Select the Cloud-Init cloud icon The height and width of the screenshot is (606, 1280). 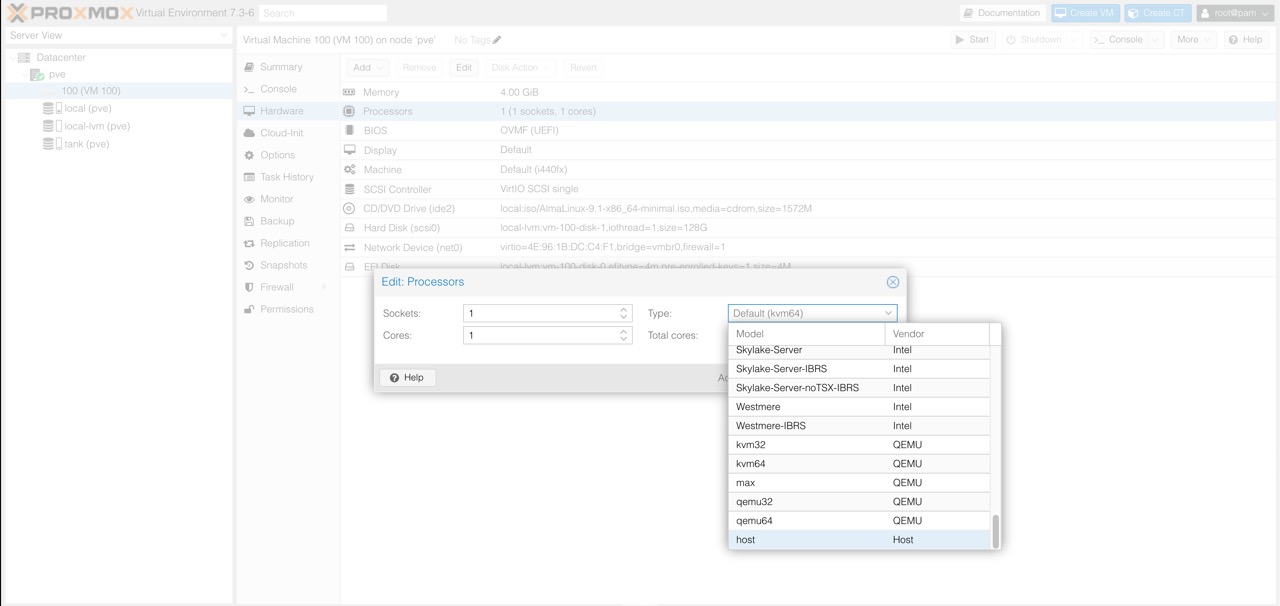point(250,133)
